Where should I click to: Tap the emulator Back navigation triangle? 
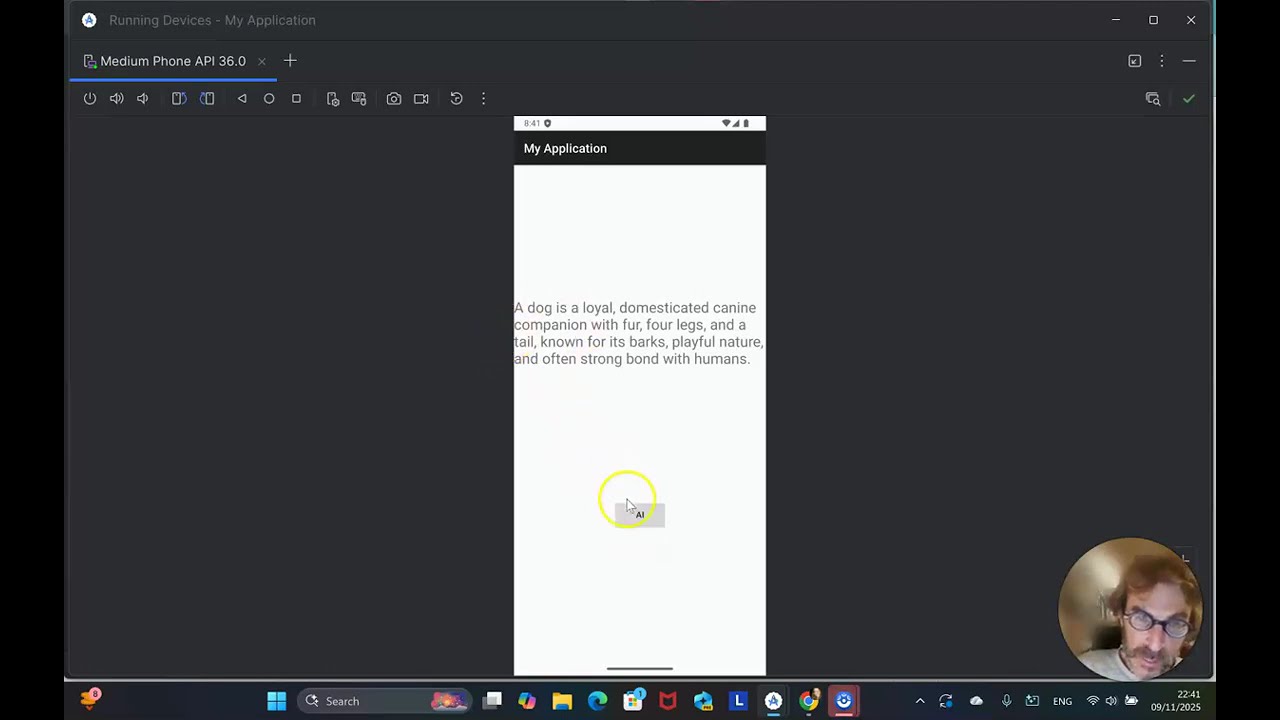tap(242, 99)
